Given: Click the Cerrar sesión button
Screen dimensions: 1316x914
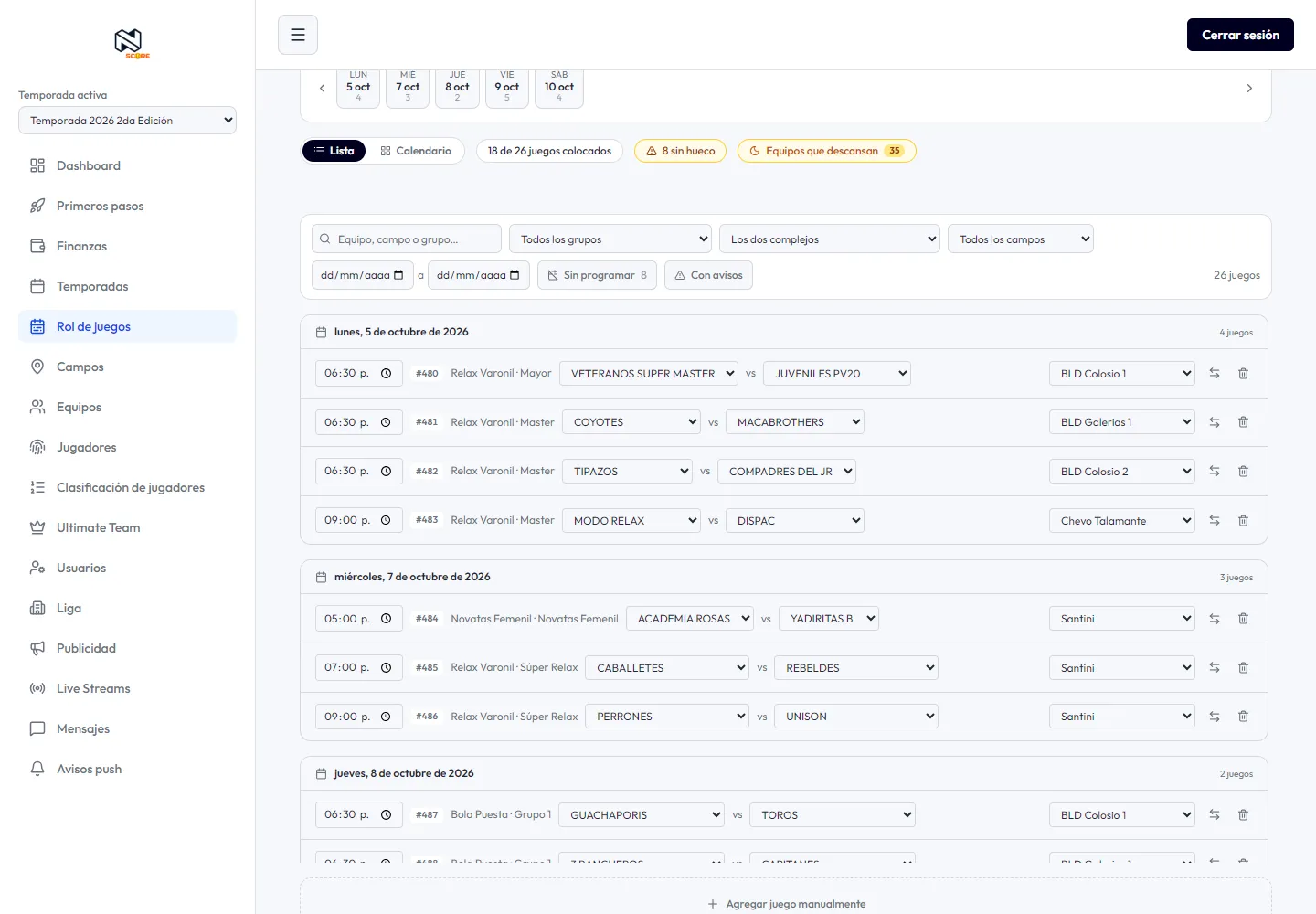Looking at the screenshot, I should coord(1240,35).
